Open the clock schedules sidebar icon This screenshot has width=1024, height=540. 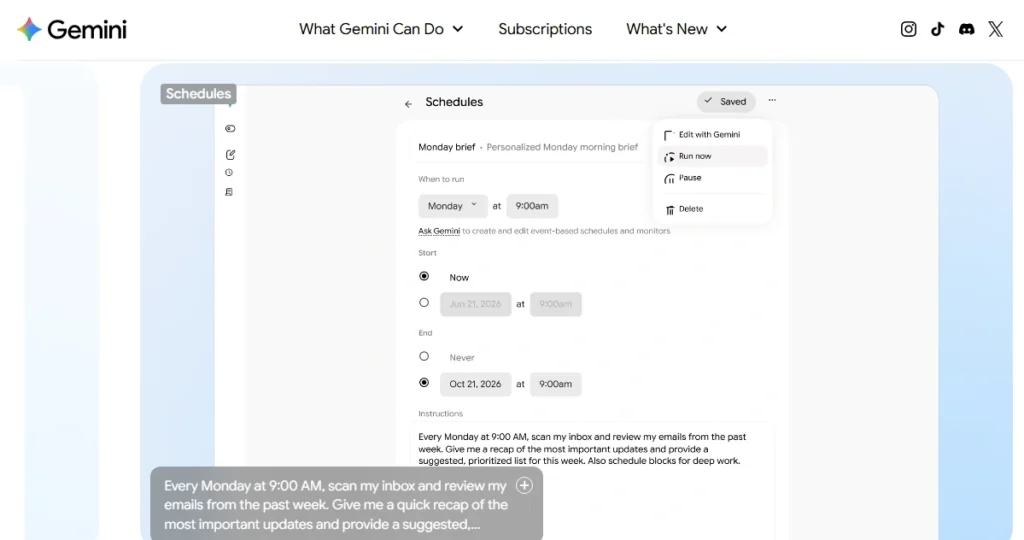(229, 173)
